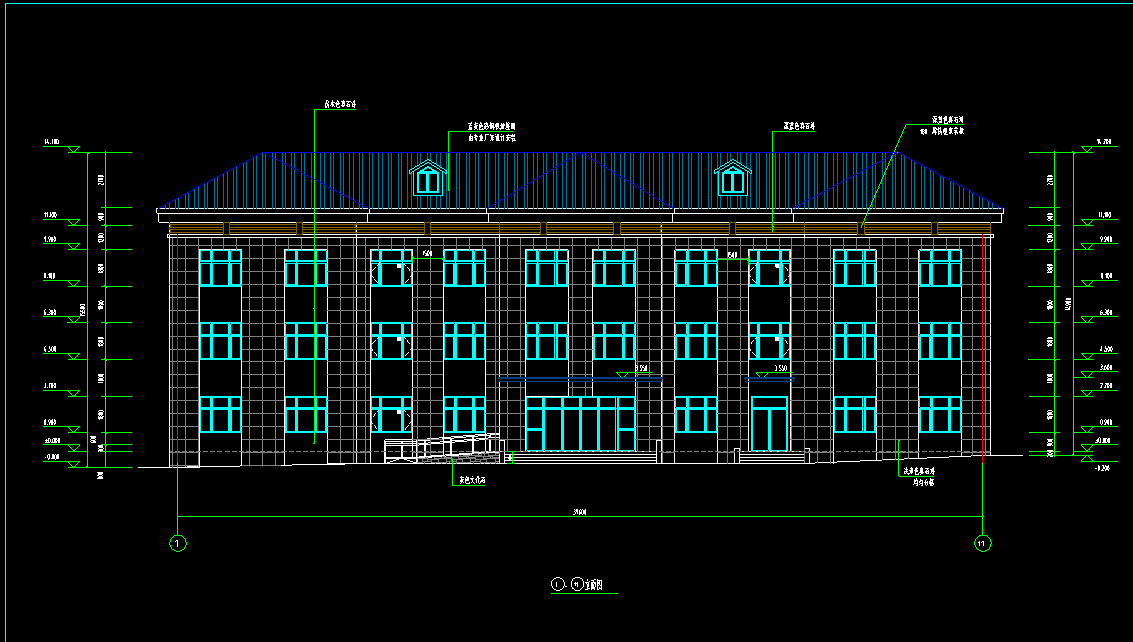The width and height of the screenshot is (1133, 642).
Task: Click the top-left third-floor window
Action: [x=220, y=268]
